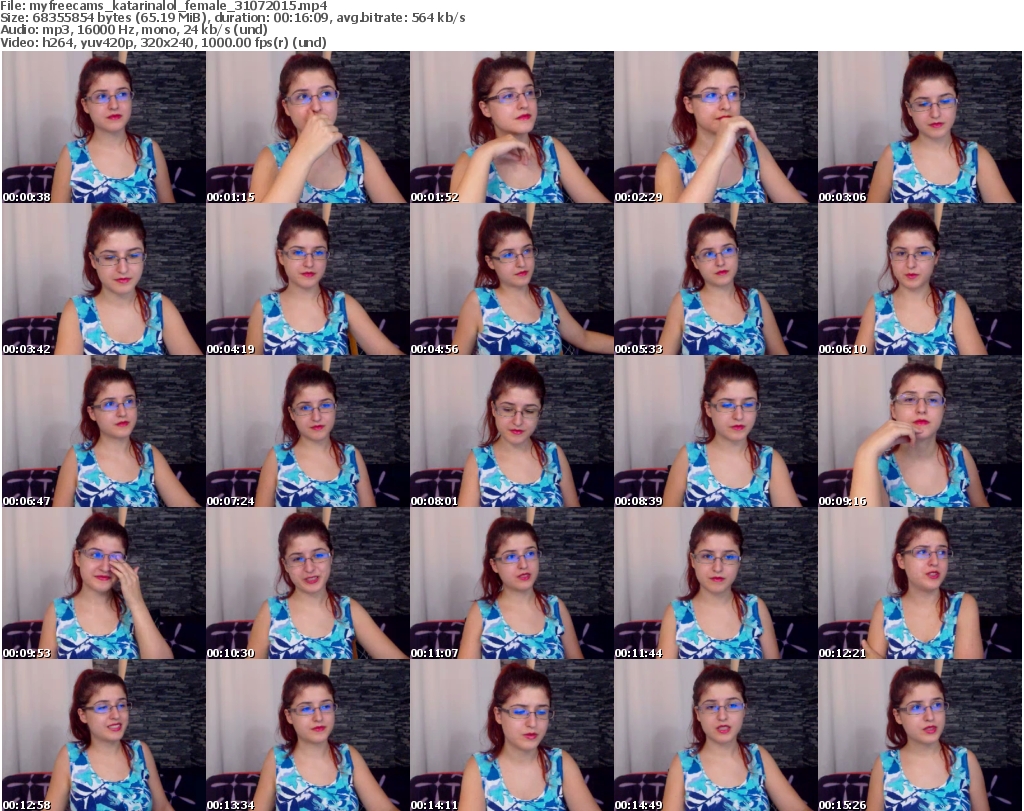Open the frame stamped 00:14:49
The image size is (1024, 811).
[x=716, y=735]
